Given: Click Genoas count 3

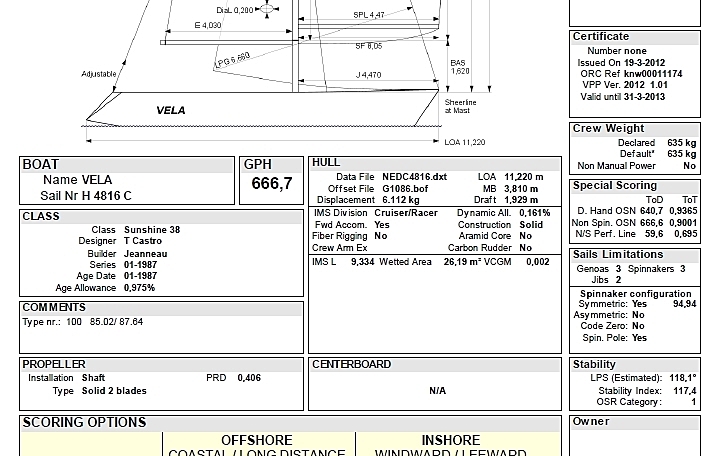Looking at the screenshot, I should click(618, 269).
